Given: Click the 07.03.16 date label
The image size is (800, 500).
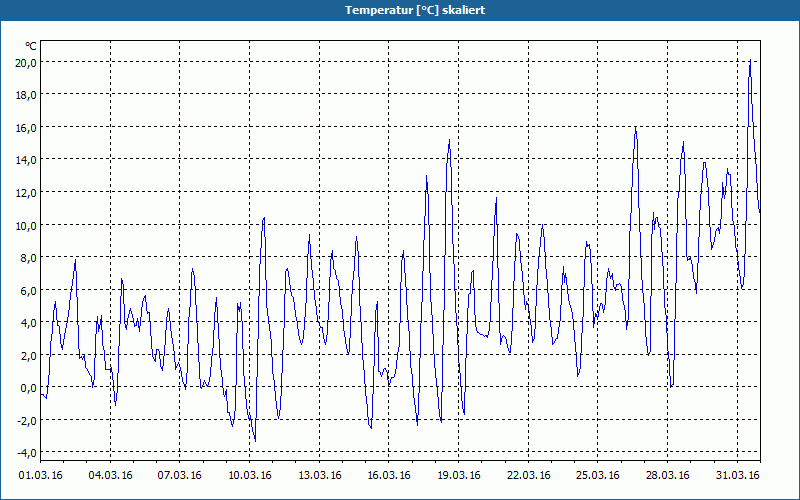Looking at the screenshot, I should pyautogui.click(x=180, y=476).
